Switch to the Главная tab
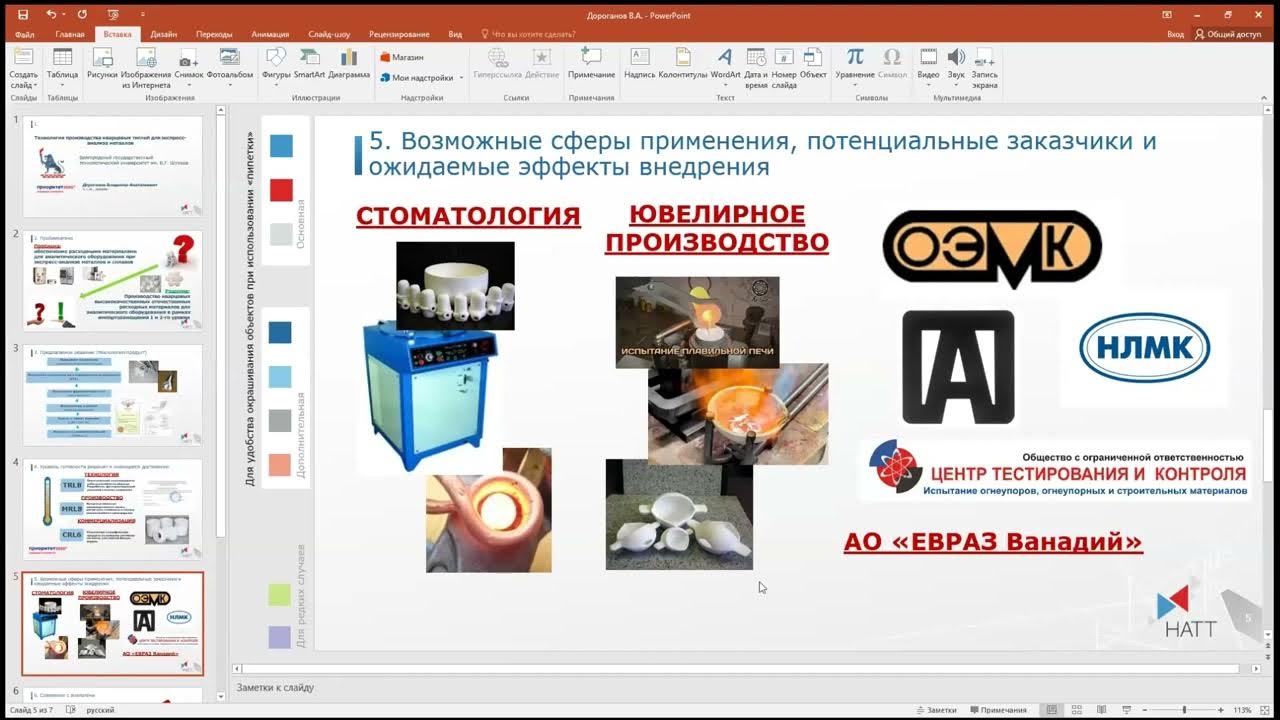This screenshot has width=1280, height=720. tap(70, 34)
